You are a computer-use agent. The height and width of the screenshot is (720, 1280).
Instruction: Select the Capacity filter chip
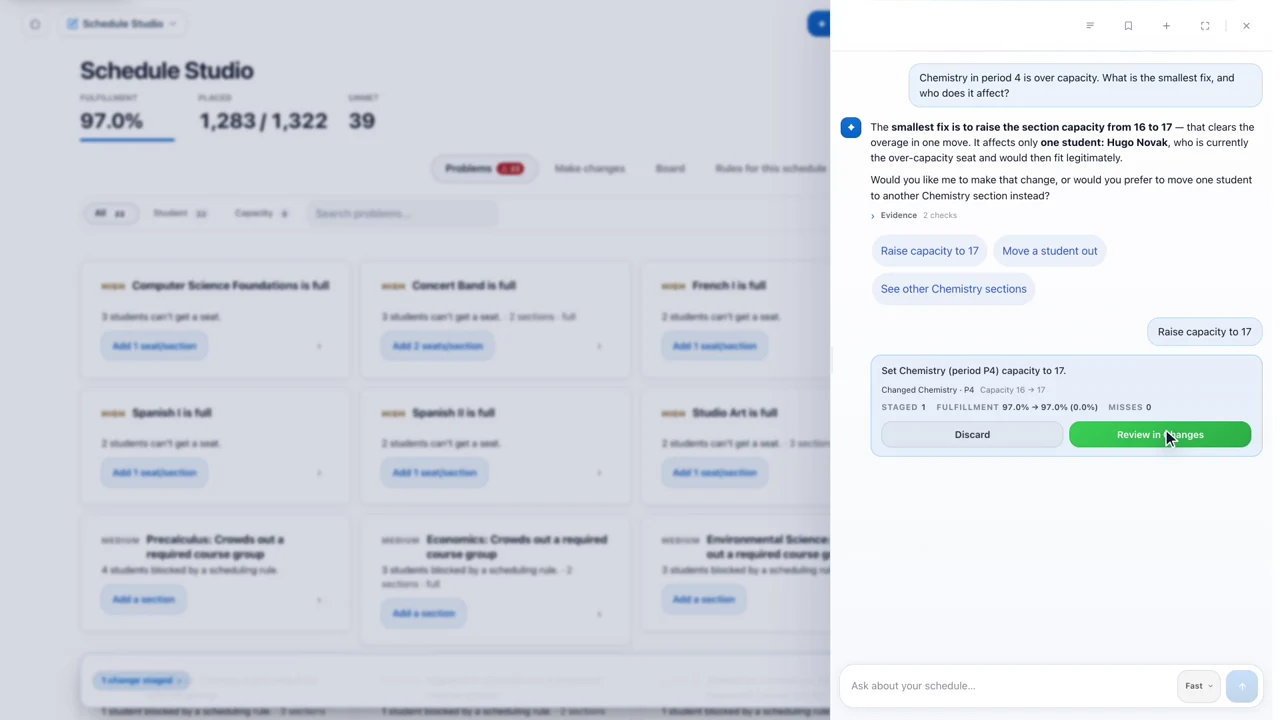(x=261, y=213)
